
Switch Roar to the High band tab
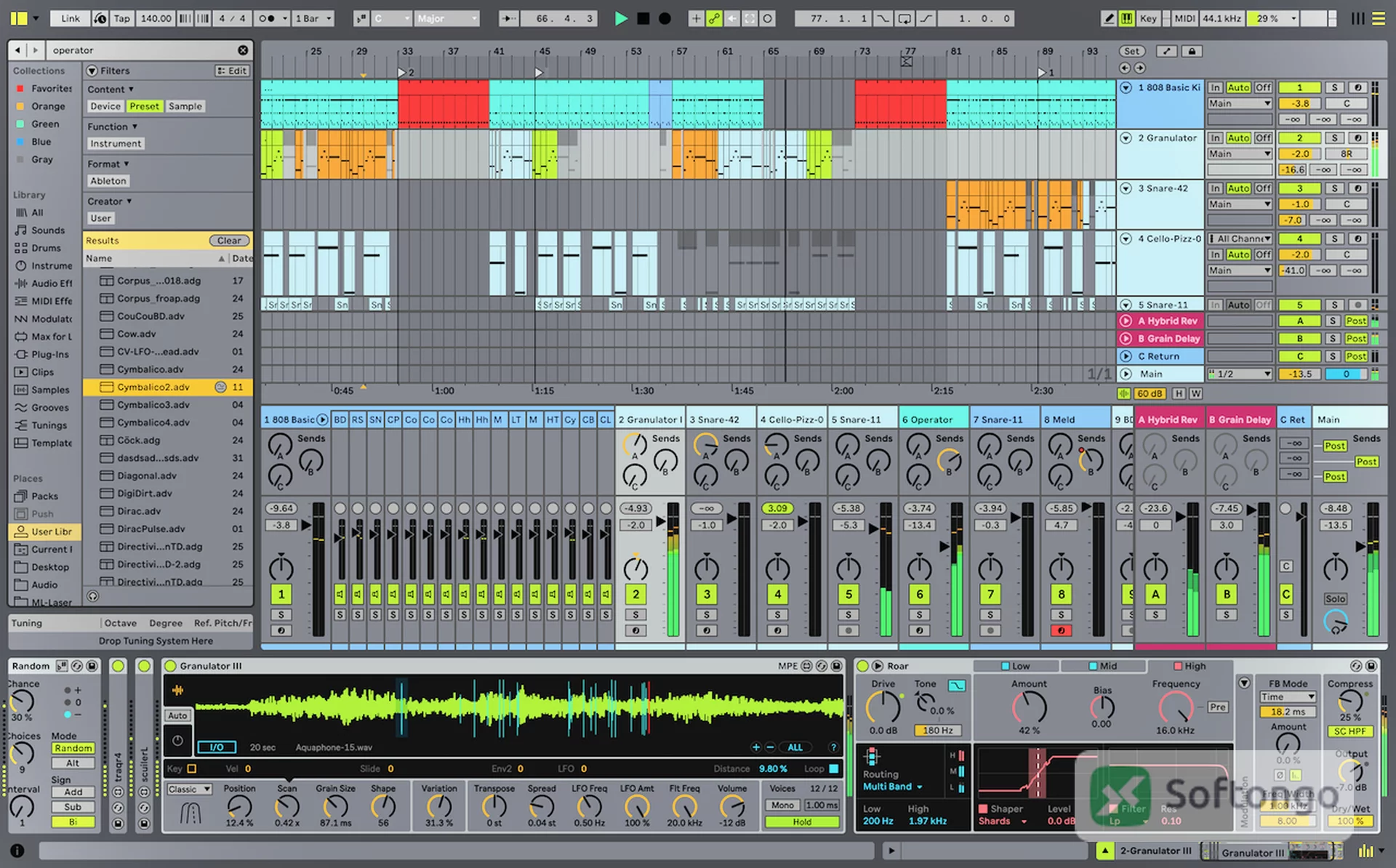tap(1190, 666)
